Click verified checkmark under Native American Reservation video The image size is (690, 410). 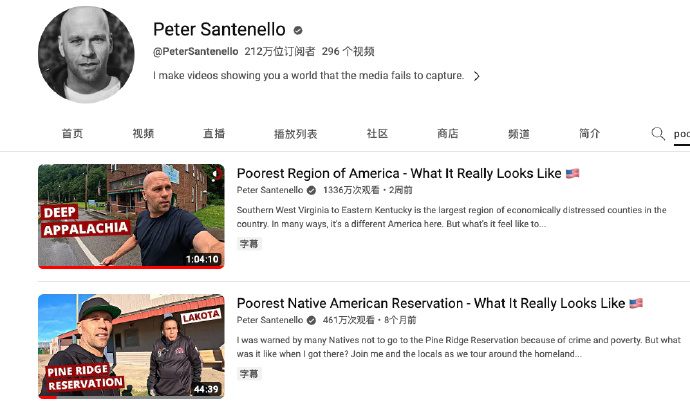coord(311,320)
